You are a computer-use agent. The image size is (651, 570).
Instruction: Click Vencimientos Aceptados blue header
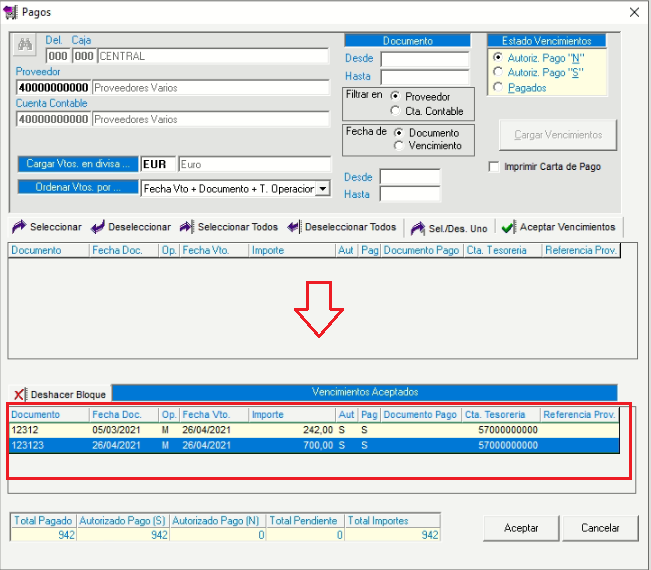(365, 392)
